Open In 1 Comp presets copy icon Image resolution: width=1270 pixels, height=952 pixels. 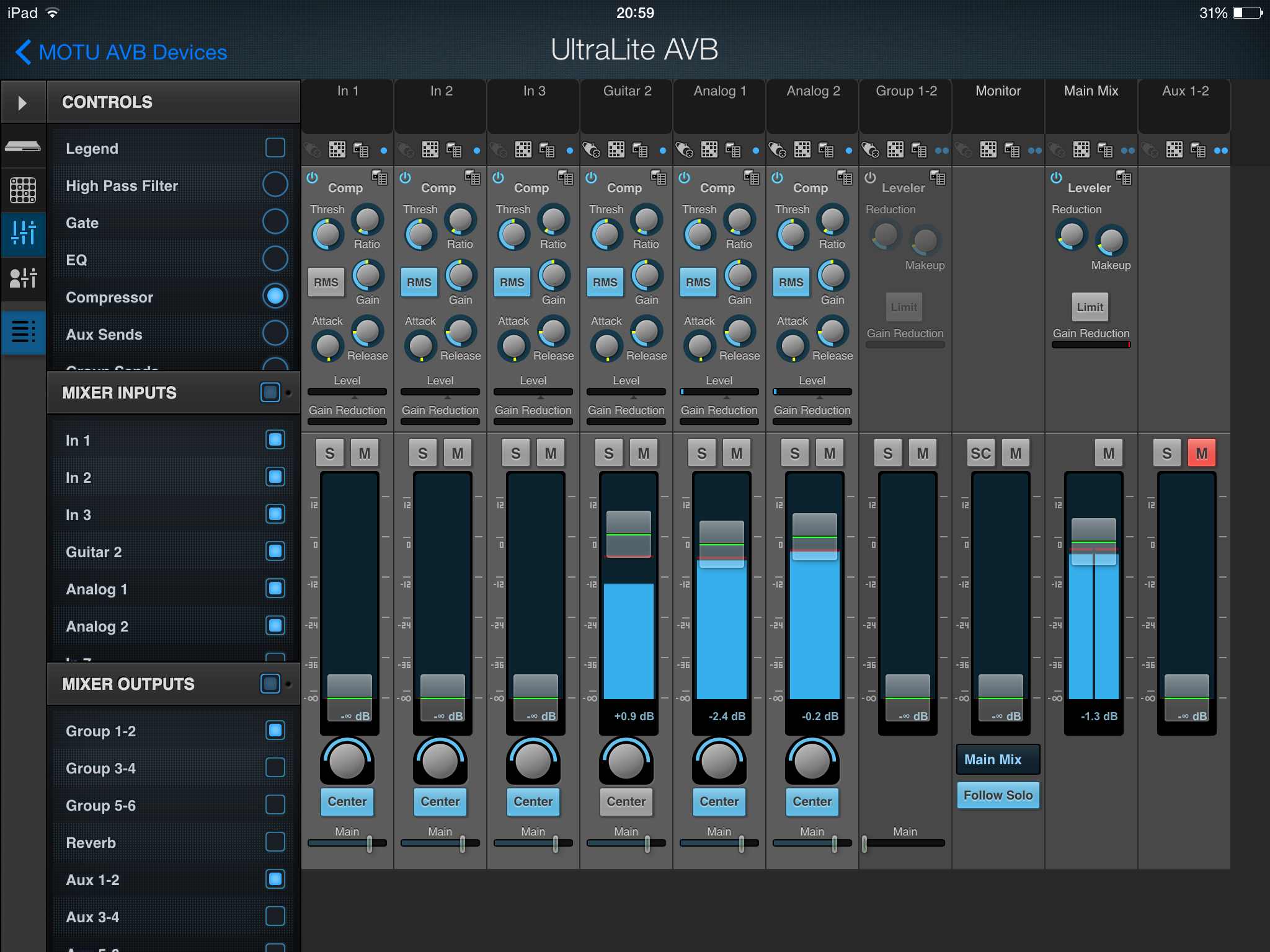click(380, 178)
